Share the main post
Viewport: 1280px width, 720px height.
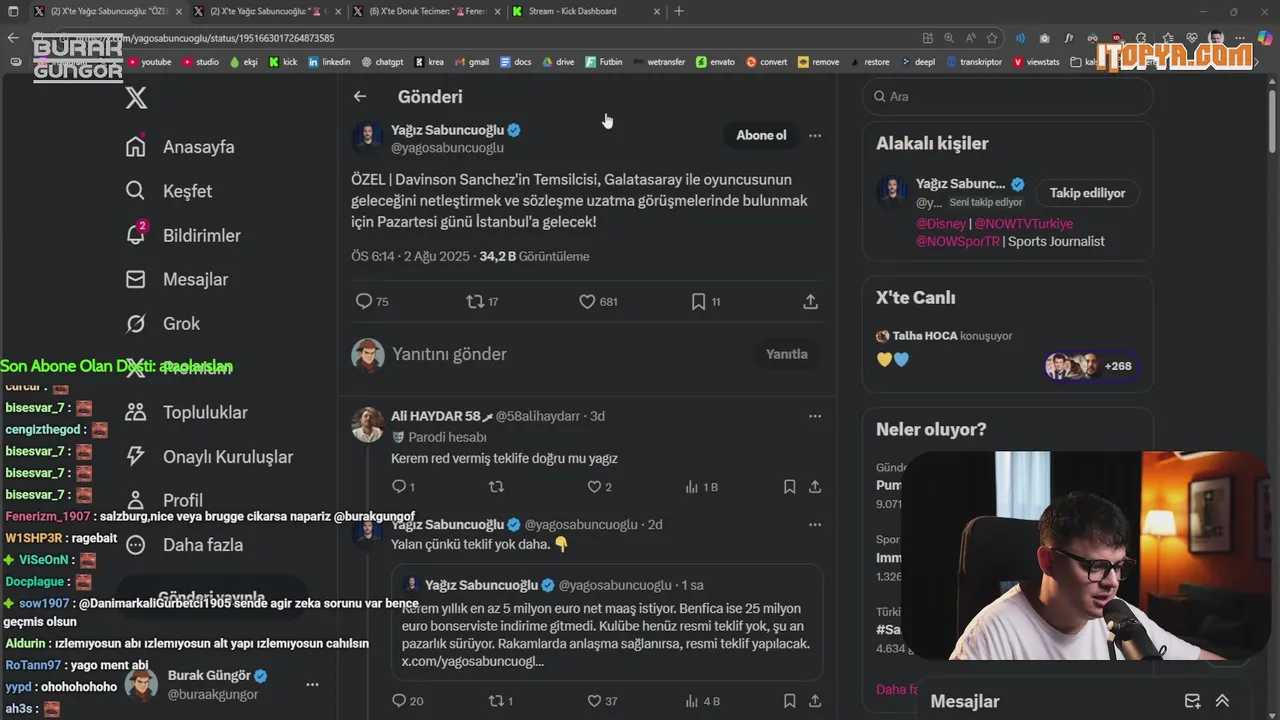pyautogui.click(x=811, y=301)
